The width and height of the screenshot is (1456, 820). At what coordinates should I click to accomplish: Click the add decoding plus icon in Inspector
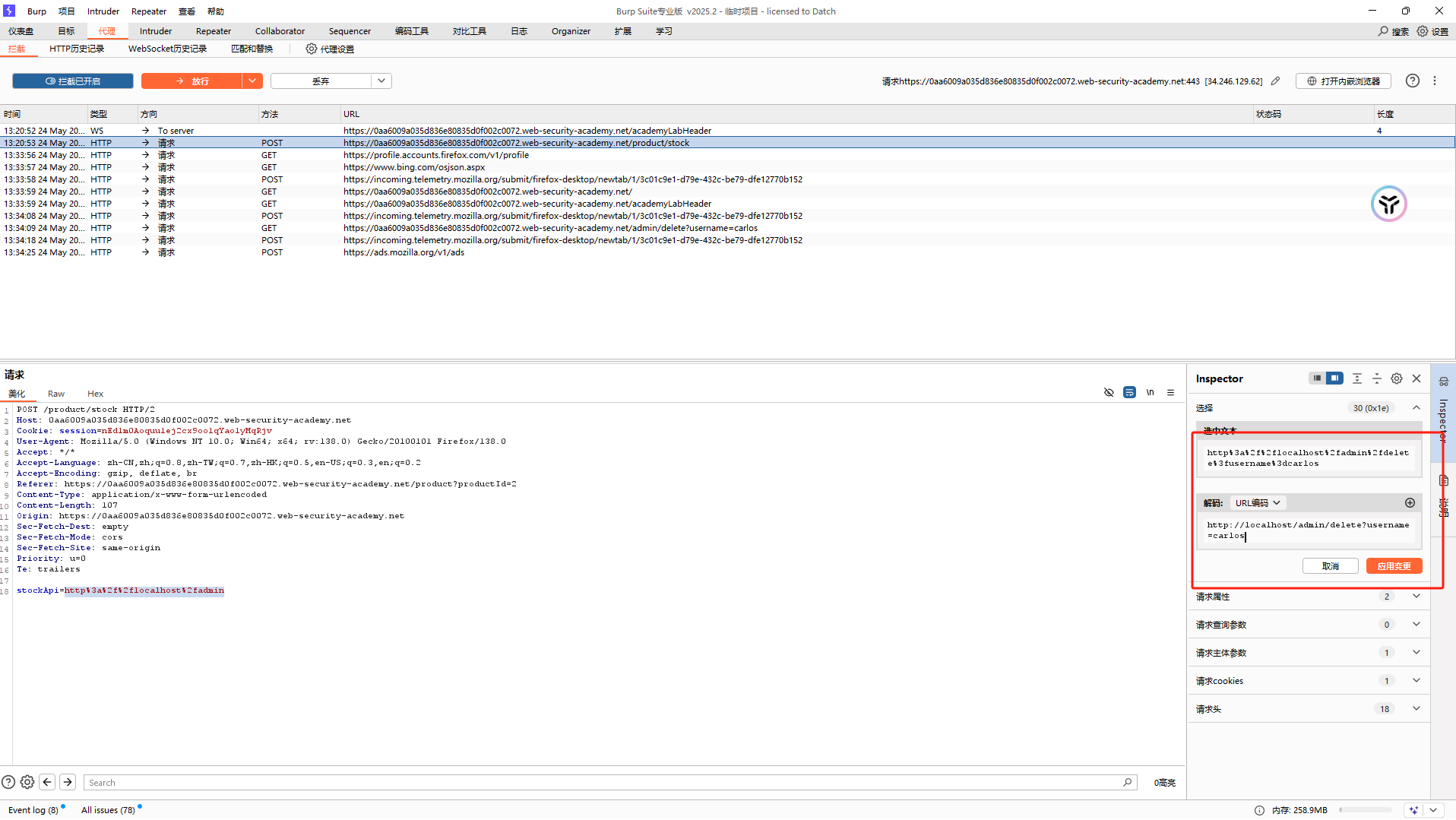pos(1410,503)
